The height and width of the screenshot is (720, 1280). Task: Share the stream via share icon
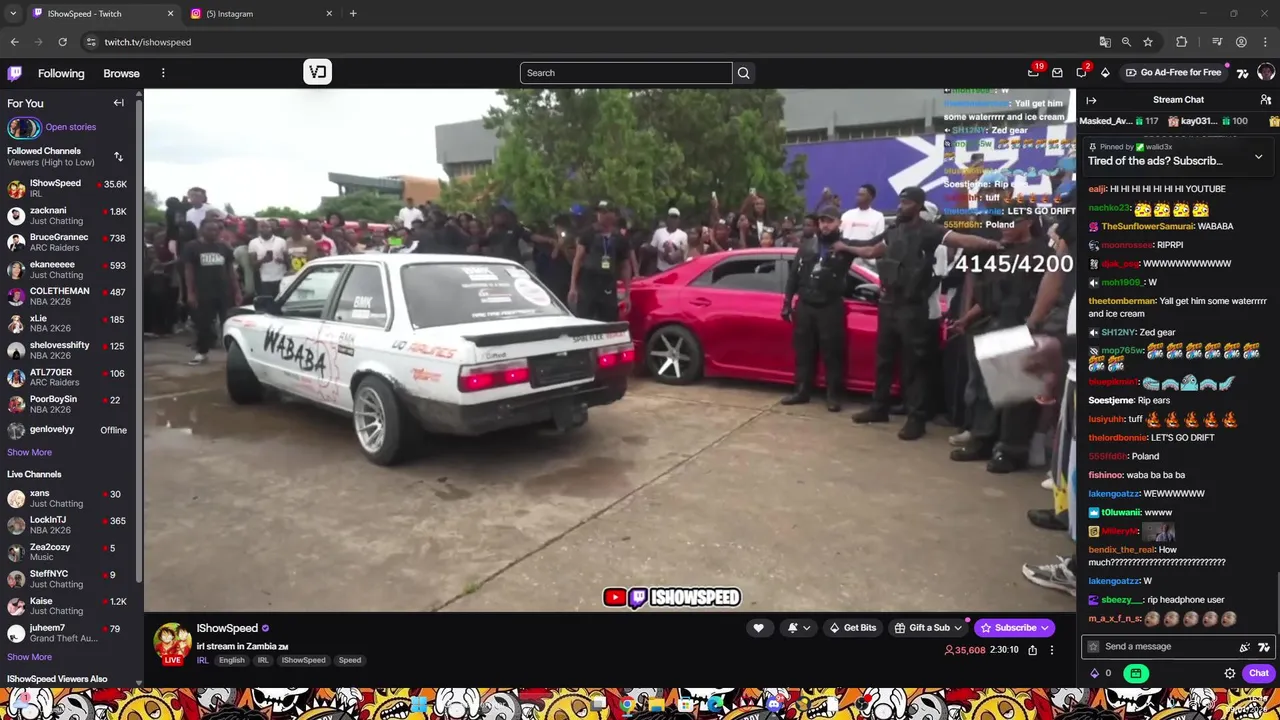(1033, 650)
